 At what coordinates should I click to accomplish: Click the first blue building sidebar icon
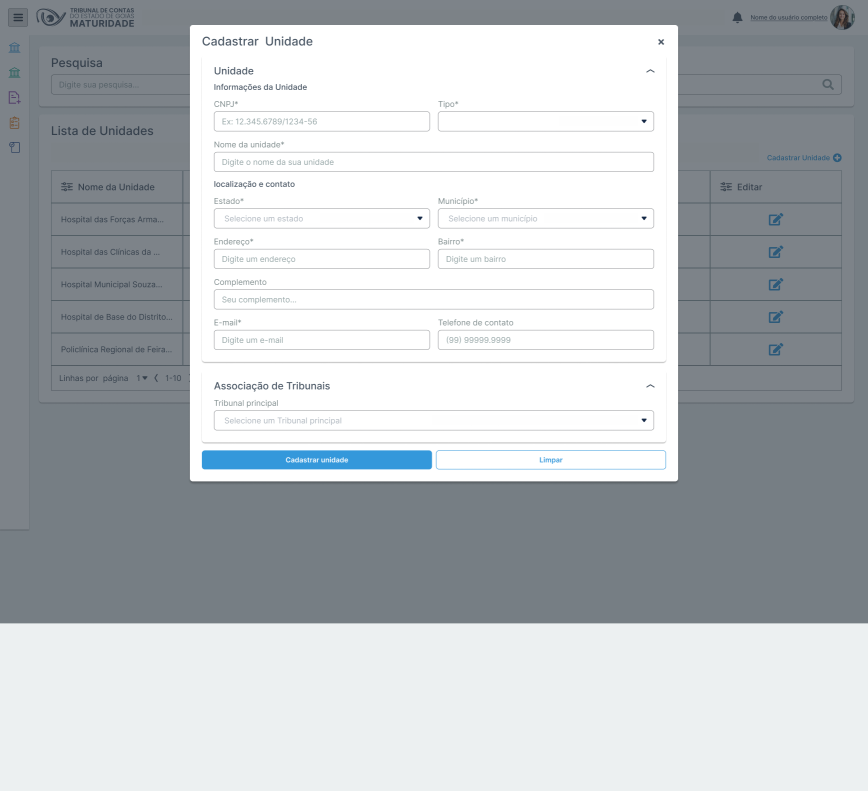(x=14, y=48)
